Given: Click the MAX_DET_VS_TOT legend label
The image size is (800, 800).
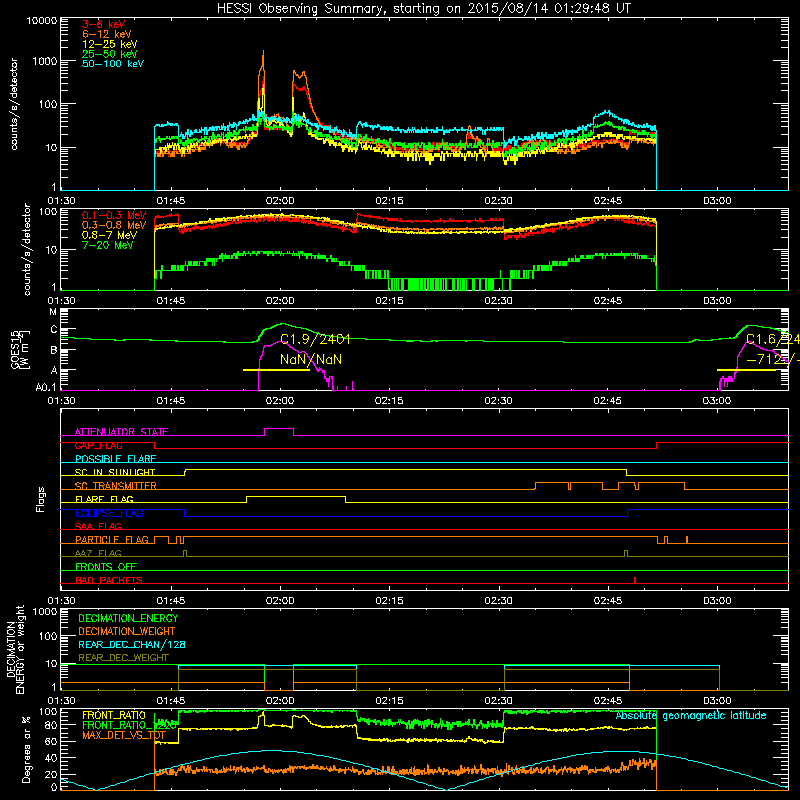Looking at the screenshot, I should point(124,735).
